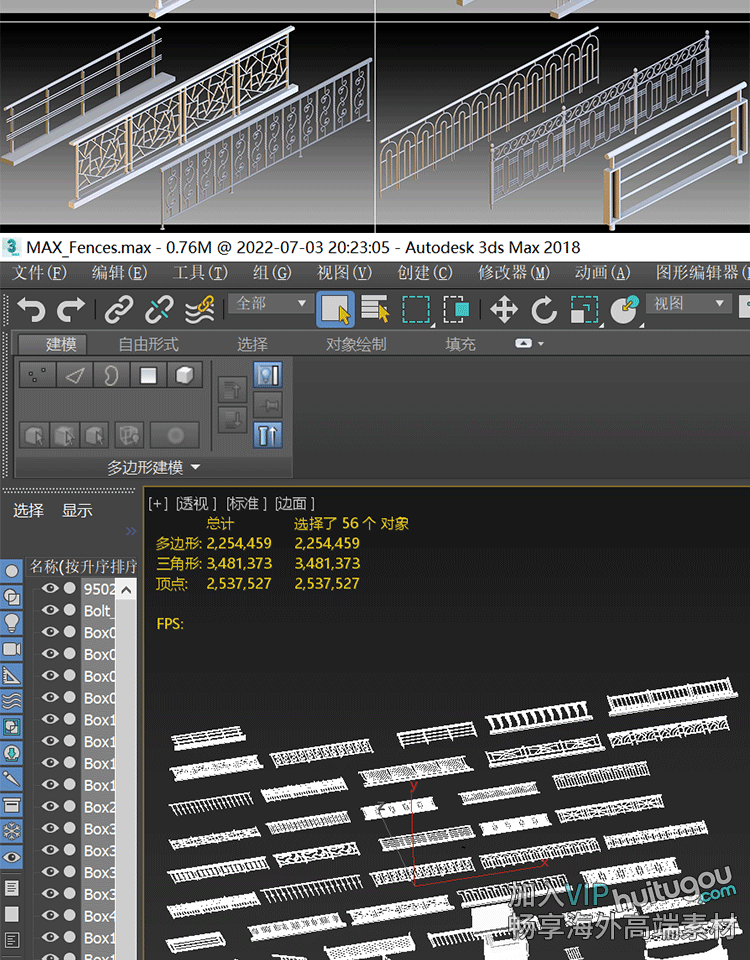Open the 修改器(M) menu
Screen dimensions: 750x960
point(513,273)
